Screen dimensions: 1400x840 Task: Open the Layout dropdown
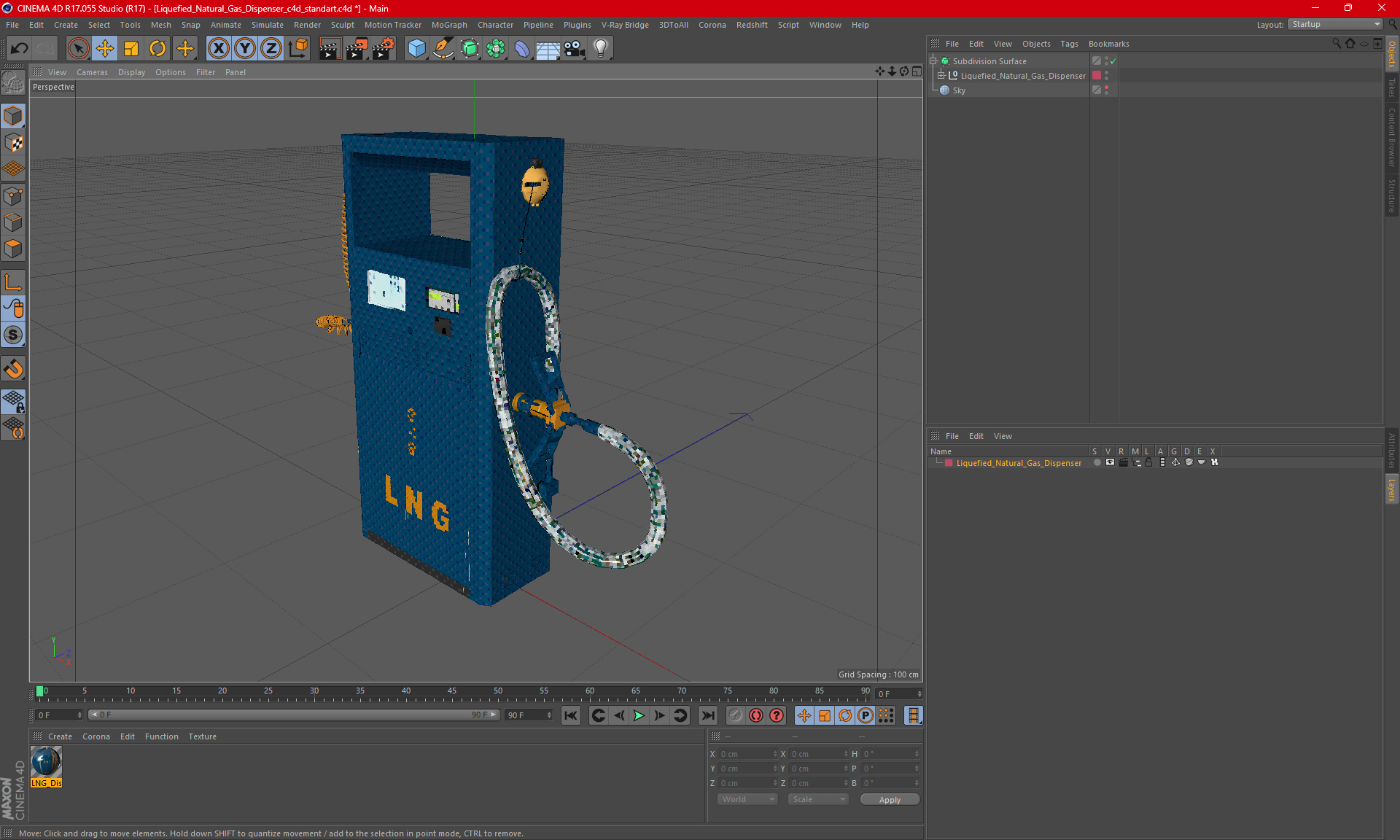point(1335,24)
